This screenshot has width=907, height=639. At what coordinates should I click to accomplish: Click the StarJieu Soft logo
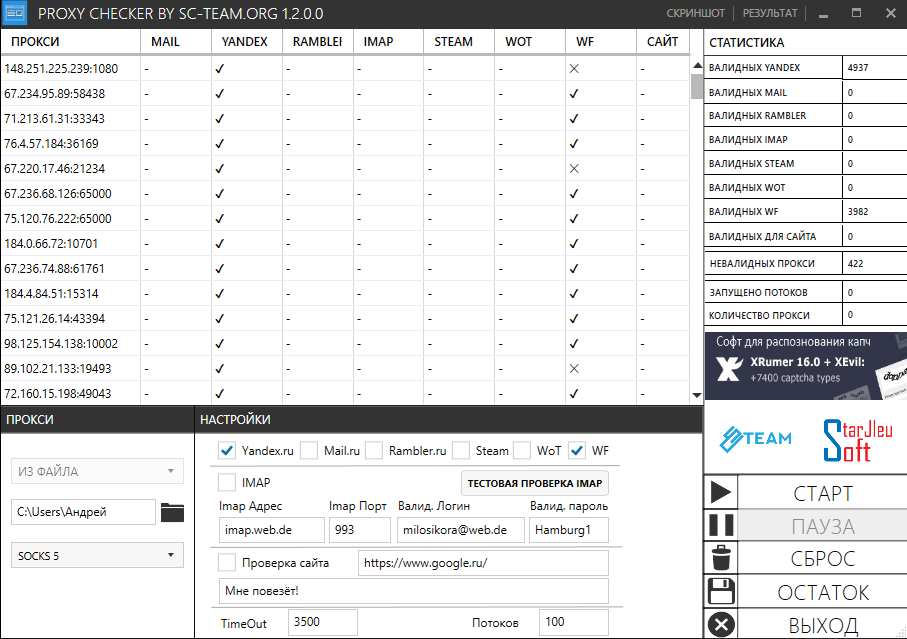pyautogui.click(x=857, y=441)
